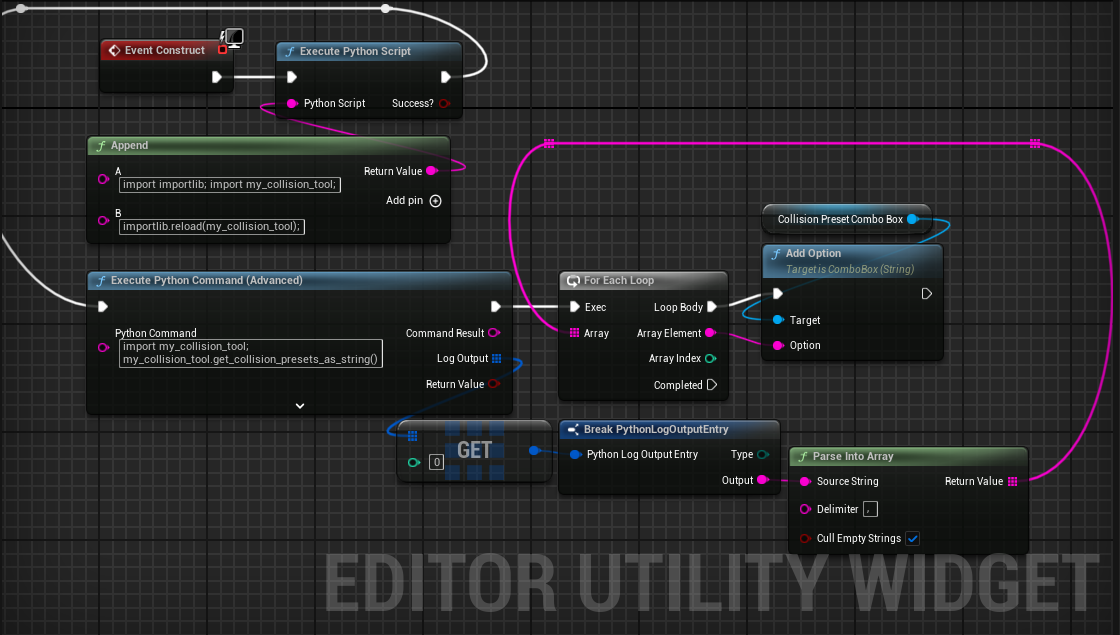Click the Append node A input pin

click(104, 179)
